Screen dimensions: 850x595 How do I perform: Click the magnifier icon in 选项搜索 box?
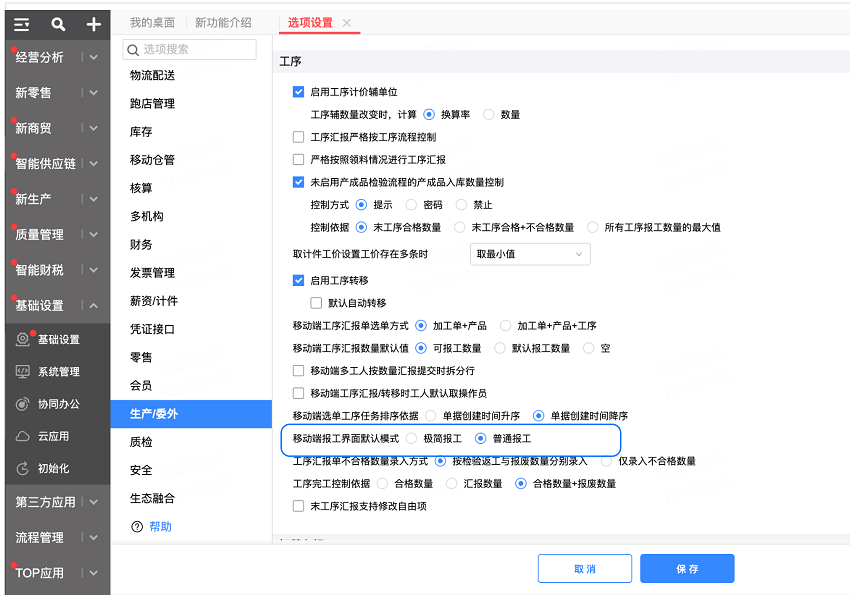pos(133,50)
